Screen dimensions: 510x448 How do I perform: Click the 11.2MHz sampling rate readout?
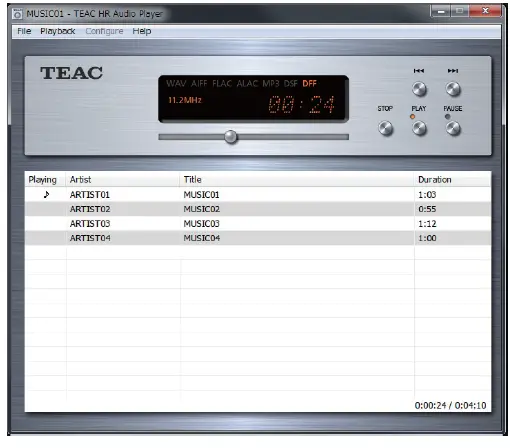click(x=185, y=100)
